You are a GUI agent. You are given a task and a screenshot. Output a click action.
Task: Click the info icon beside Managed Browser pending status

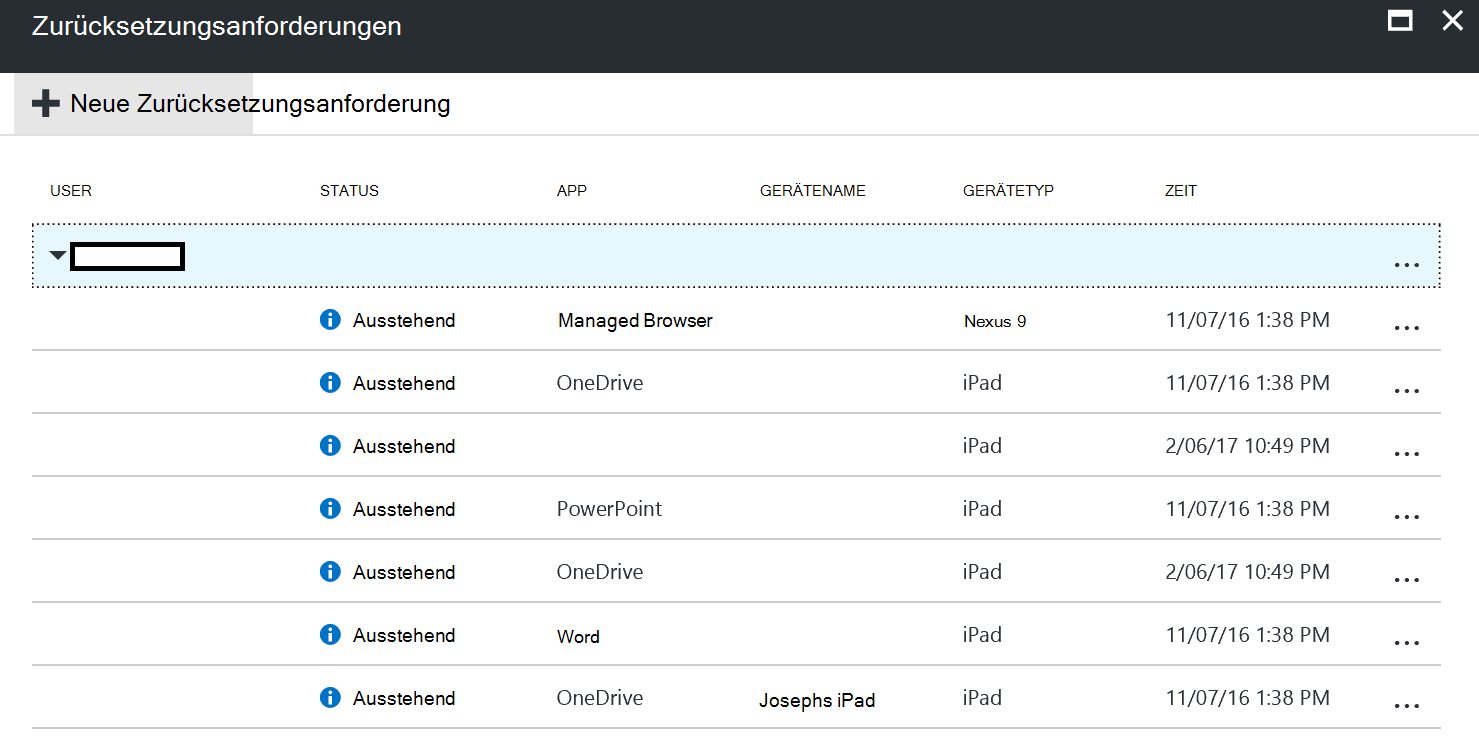point(330,319)
